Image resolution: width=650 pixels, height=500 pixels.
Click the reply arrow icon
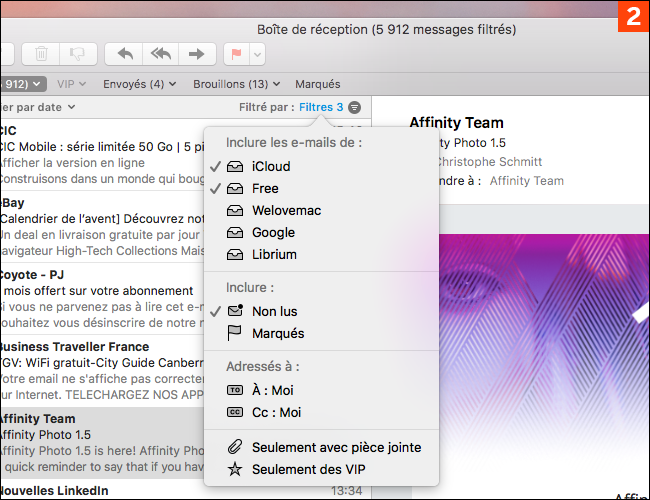point(125,54)
